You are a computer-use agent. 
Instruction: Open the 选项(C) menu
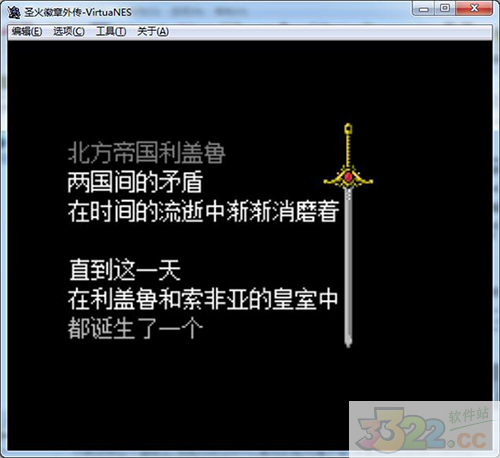69,32
